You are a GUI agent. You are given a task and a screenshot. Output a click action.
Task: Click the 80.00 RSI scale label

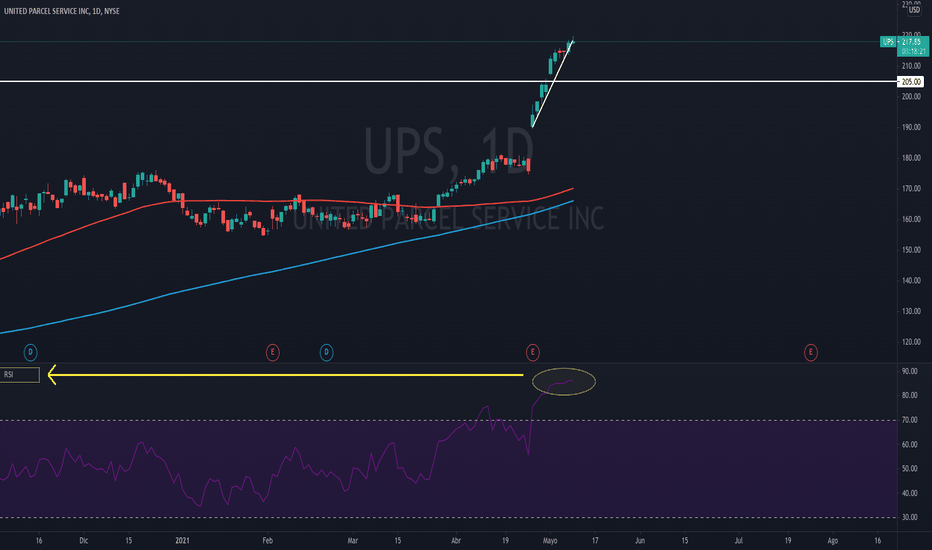[910, 395]
